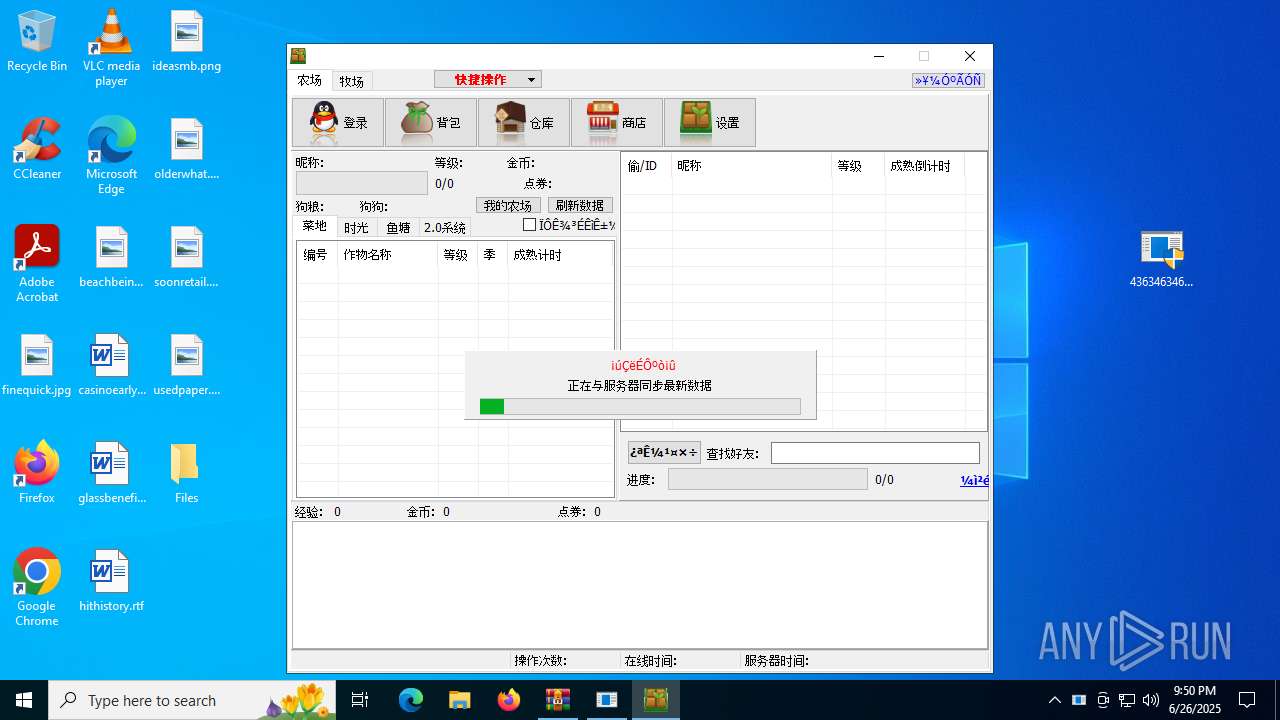Click the 偷/ID column header
Viewport: 1280px width, 720px height.
pyautogui.click(x=647, y=166)
